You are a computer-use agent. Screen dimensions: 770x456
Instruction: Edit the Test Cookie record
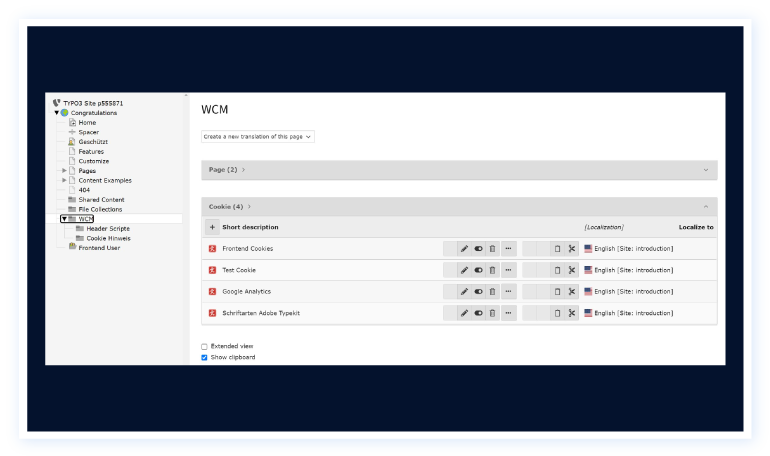pyautogui.click(x=464, y=270)
